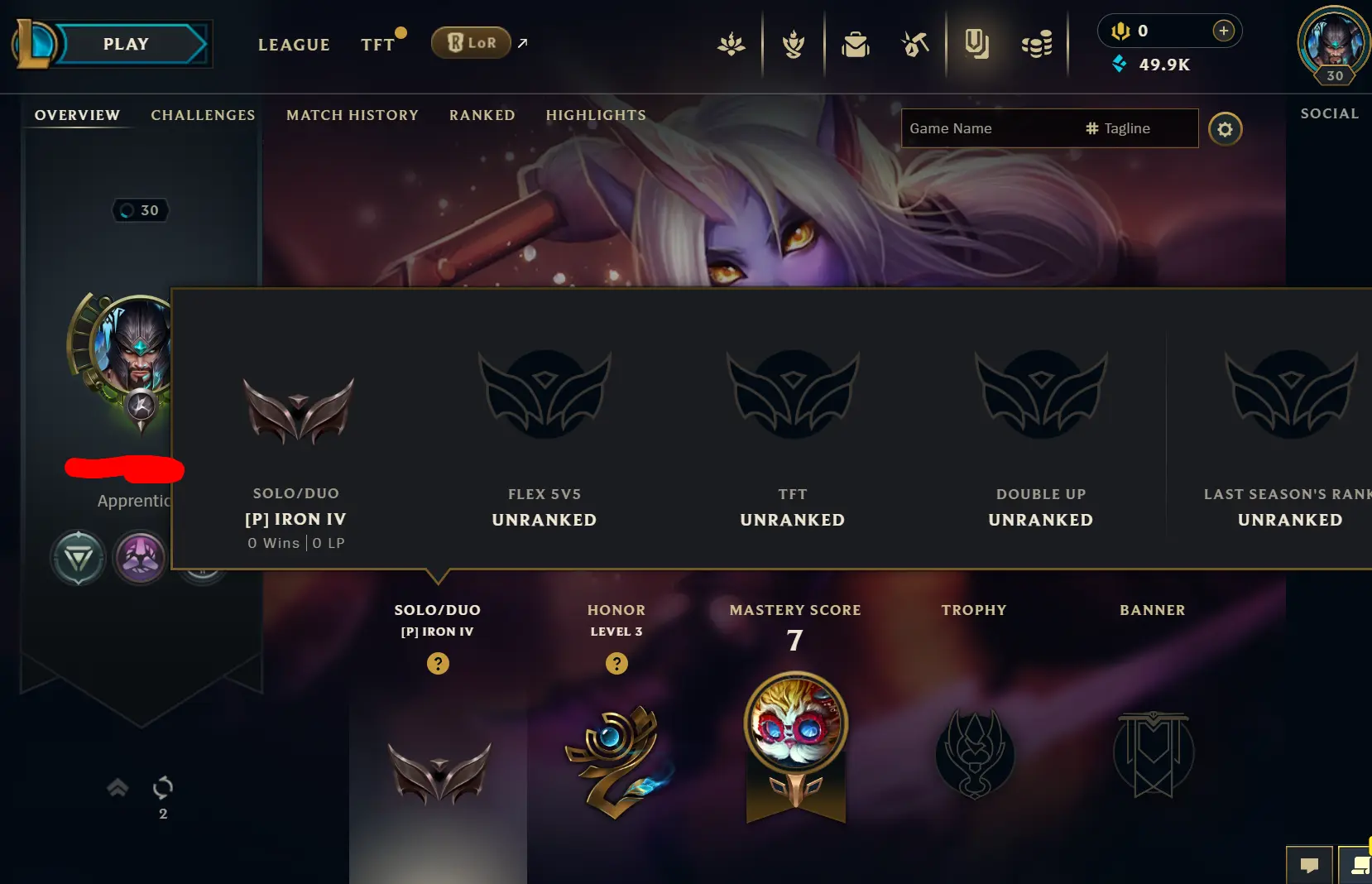The image size is (1372, 884).
Task: Switch to the Challenges tab
Action: pyautogui.click(x=203, y=115)
